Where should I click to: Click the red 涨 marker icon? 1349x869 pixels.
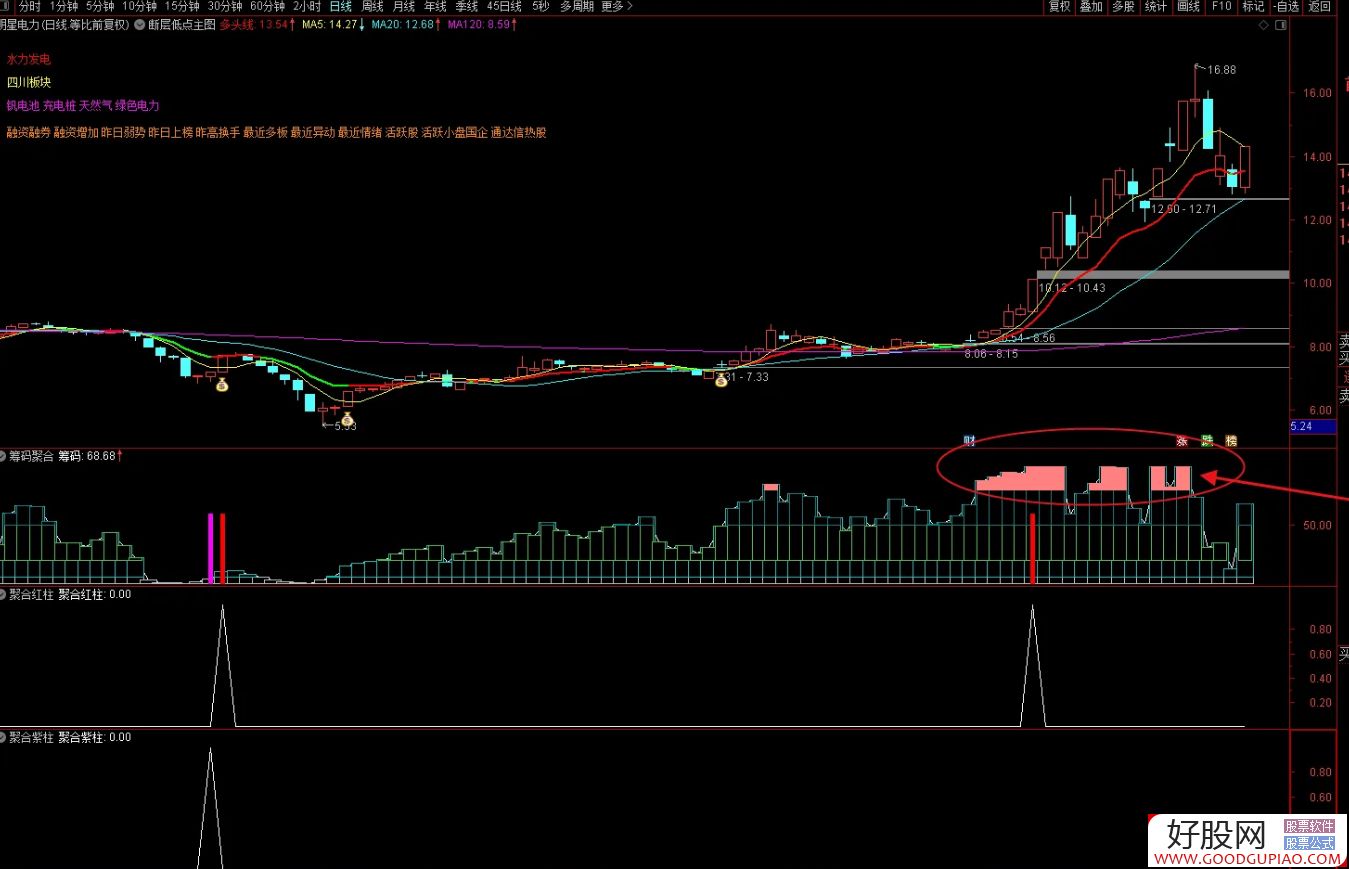click(1181, 440)
